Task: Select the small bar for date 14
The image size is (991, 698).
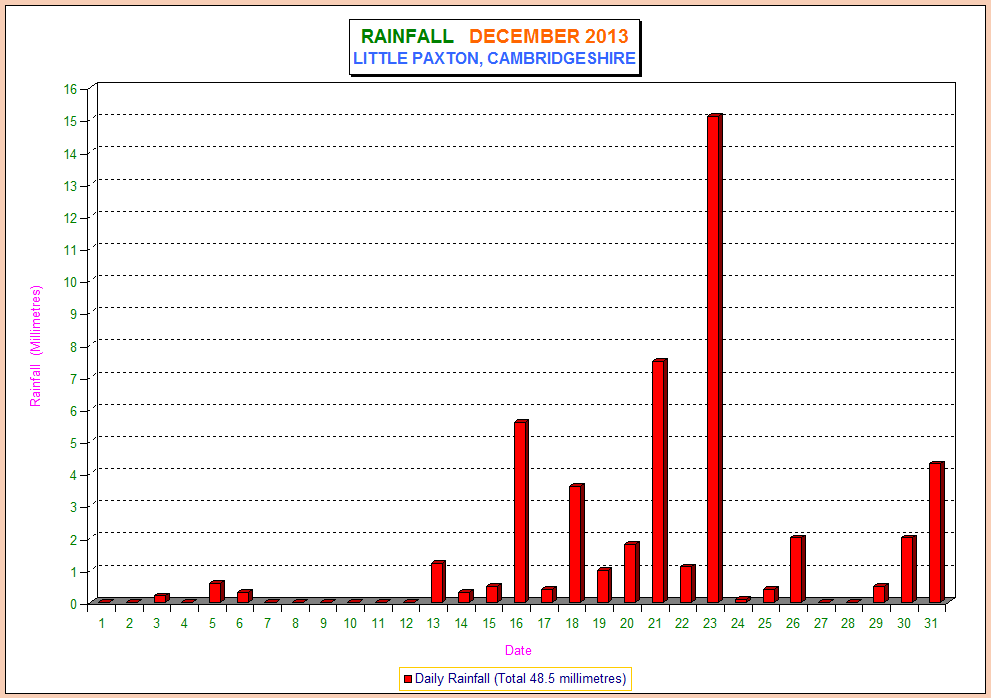Action: pyautogui.click(x=466, y=596)
